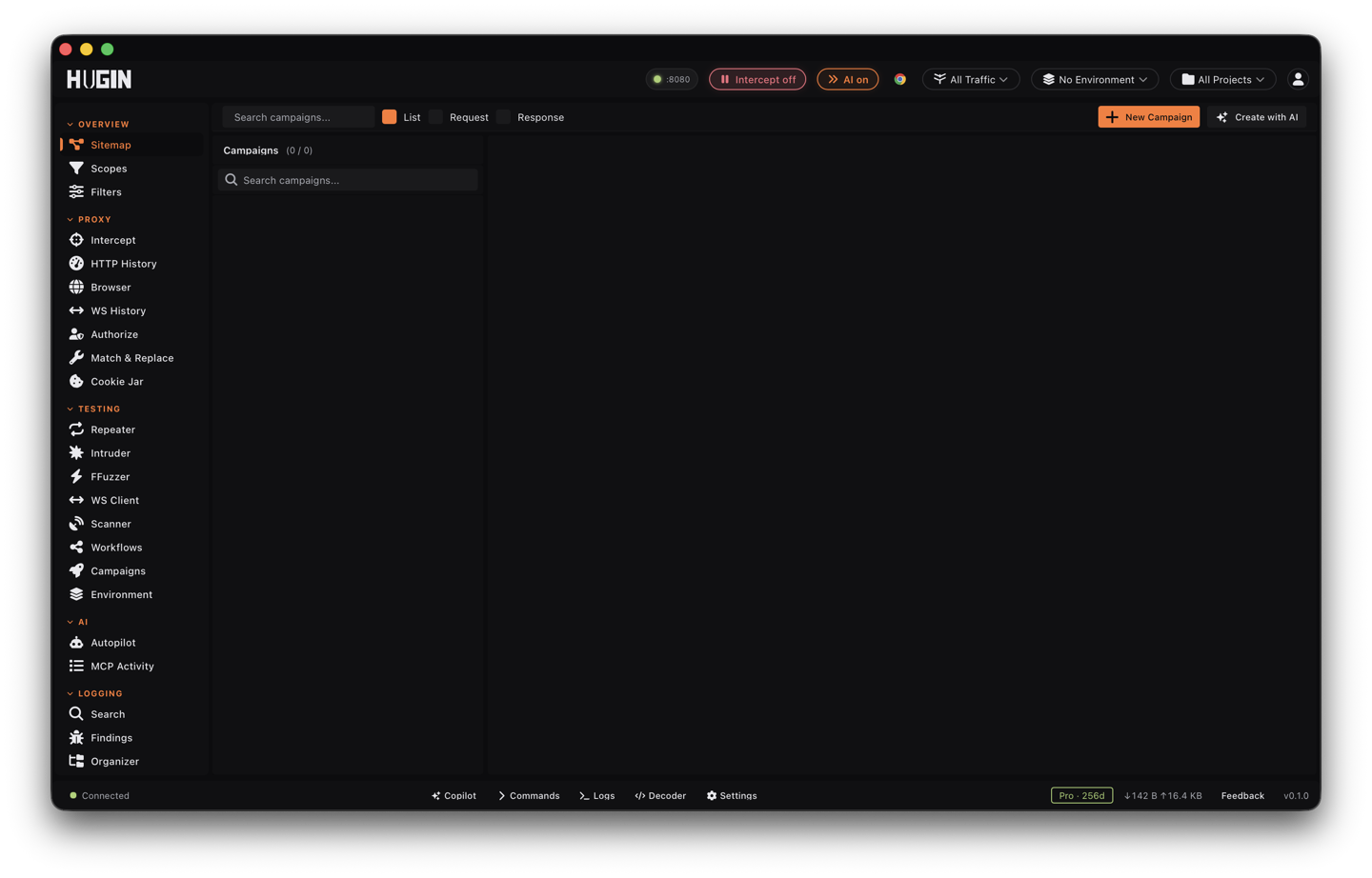Image resolution: width=1372 pixels, height=878 pixels.
Task: Click the Campaigns rocket icon
Action: click(76, 570)
